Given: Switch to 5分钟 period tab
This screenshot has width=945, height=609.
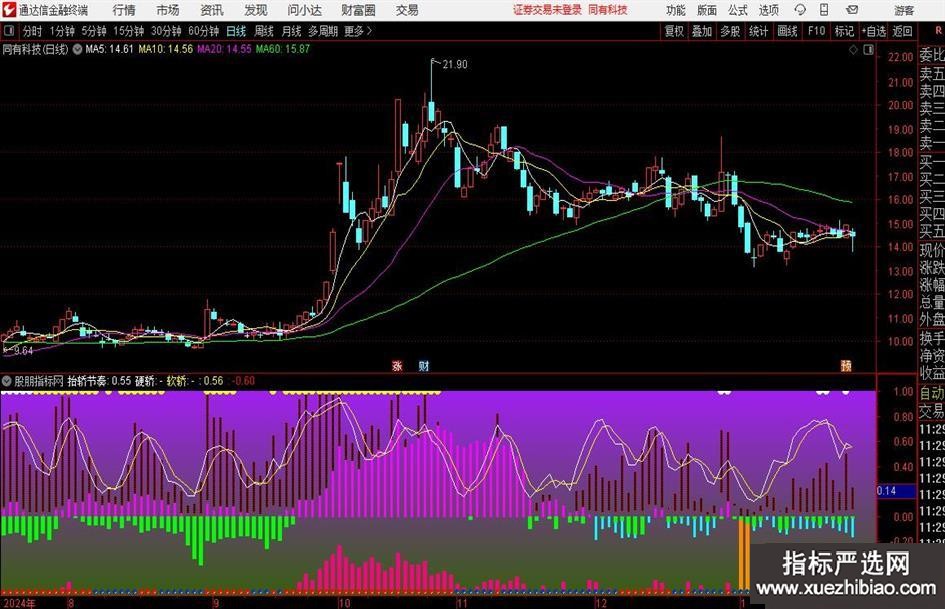Looking at the screenshot, I should pyautogui.click(x=93, y=31).
